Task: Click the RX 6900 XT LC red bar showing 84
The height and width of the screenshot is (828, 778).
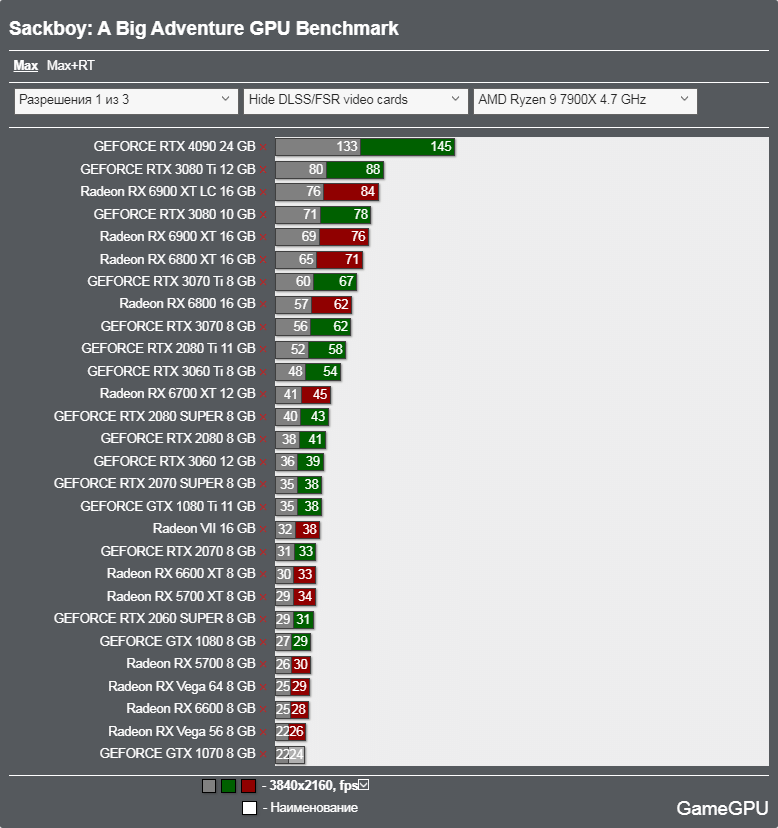Action: pyautogui.click(x=351, y=192)
